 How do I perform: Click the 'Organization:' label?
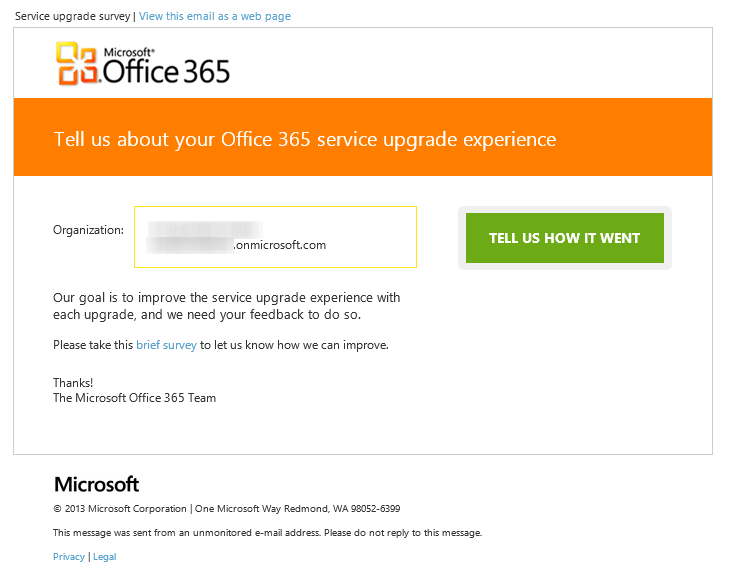pyautogui.click(x=88, y=230)
